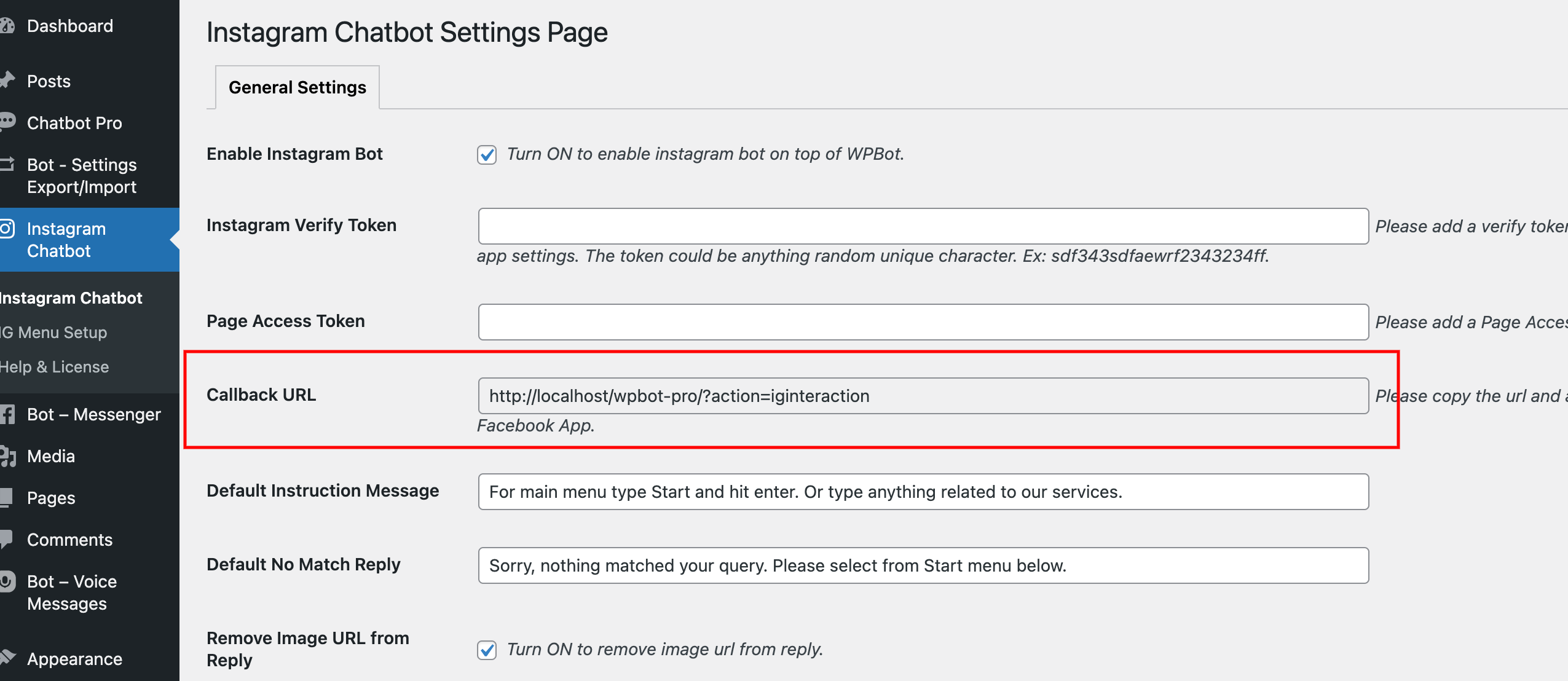
Task: Click the Facebook icon beside Bot – Messenger
Action: click(7, 414)
